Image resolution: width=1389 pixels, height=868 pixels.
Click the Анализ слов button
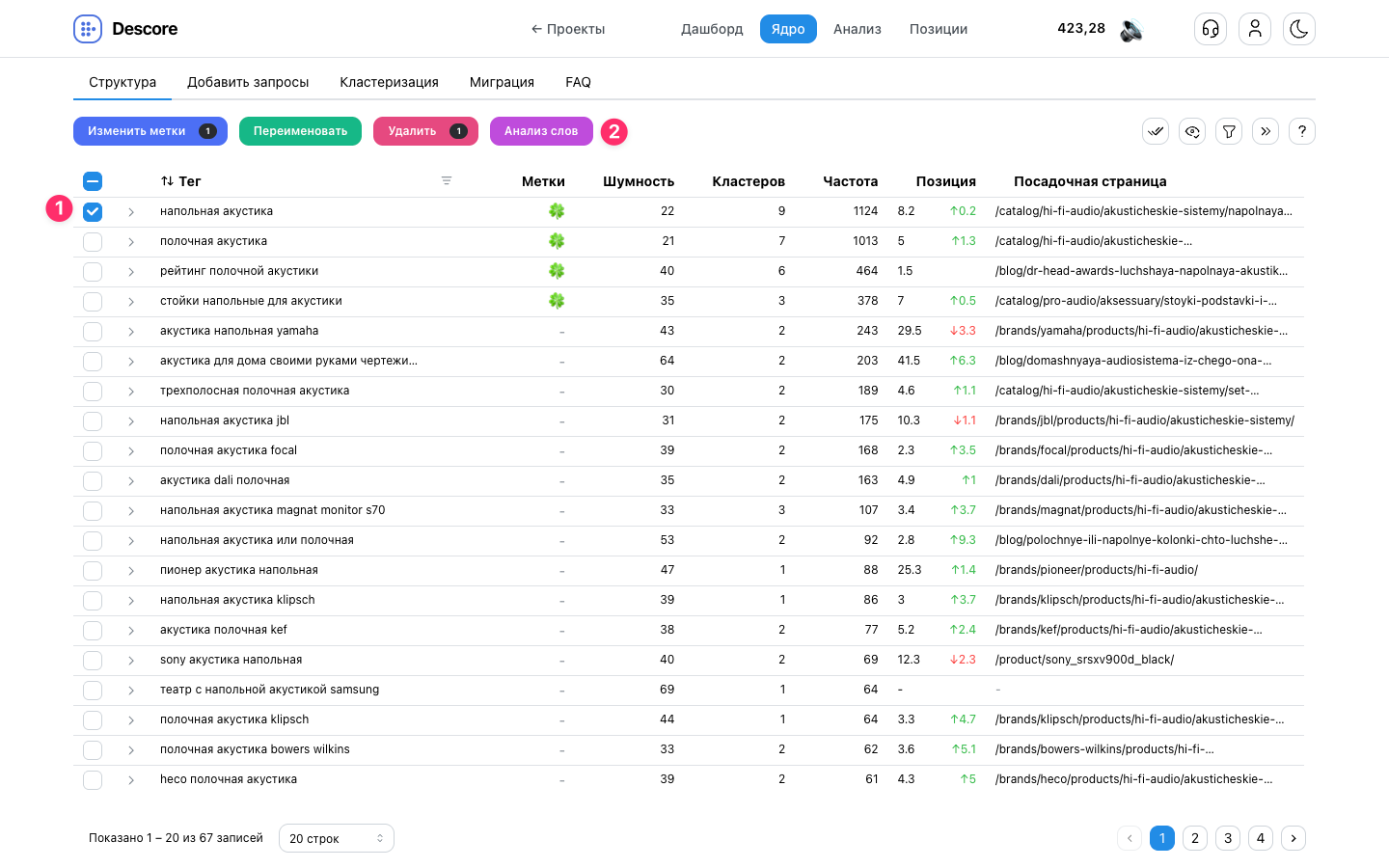(541, 131)
